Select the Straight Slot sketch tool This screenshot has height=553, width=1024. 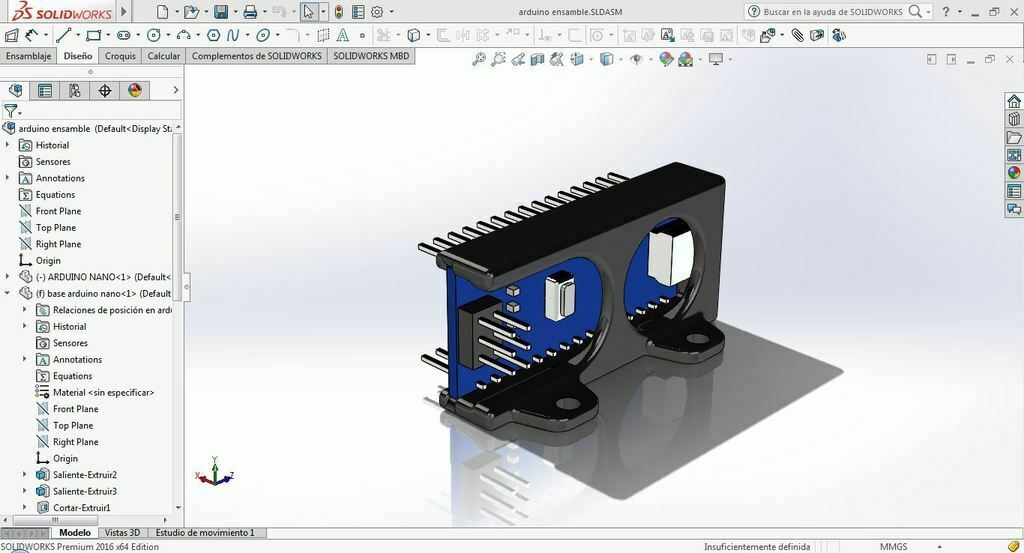[x=123, y=35]
